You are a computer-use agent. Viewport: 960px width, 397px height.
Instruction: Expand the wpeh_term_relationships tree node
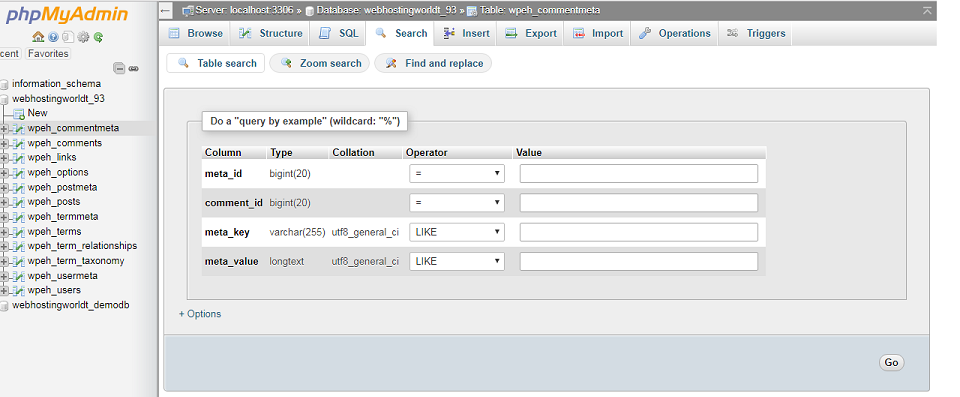tap(4, 246)
